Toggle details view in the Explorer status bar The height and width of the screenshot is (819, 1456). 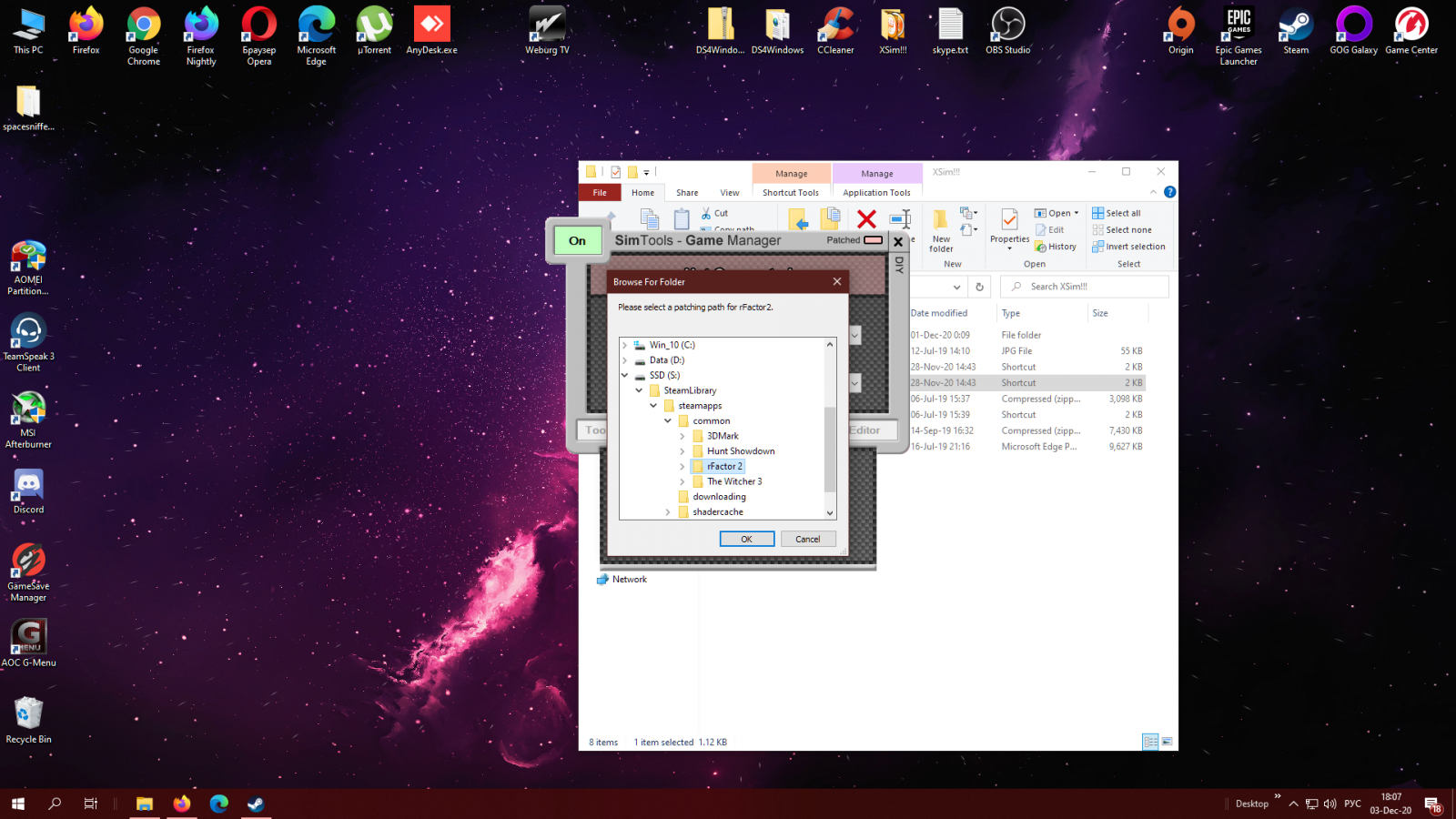pos(1150,742)
